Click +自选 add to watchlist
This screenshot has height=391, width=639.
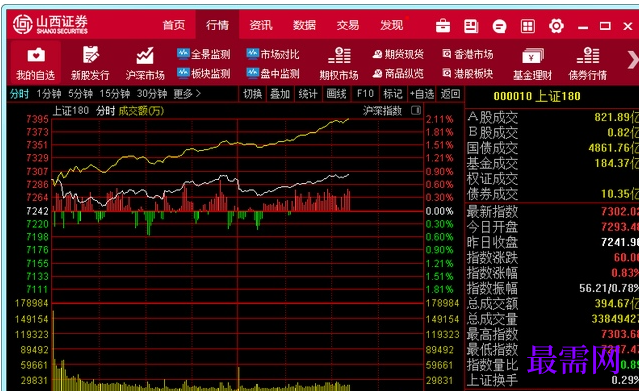(422, 94)
